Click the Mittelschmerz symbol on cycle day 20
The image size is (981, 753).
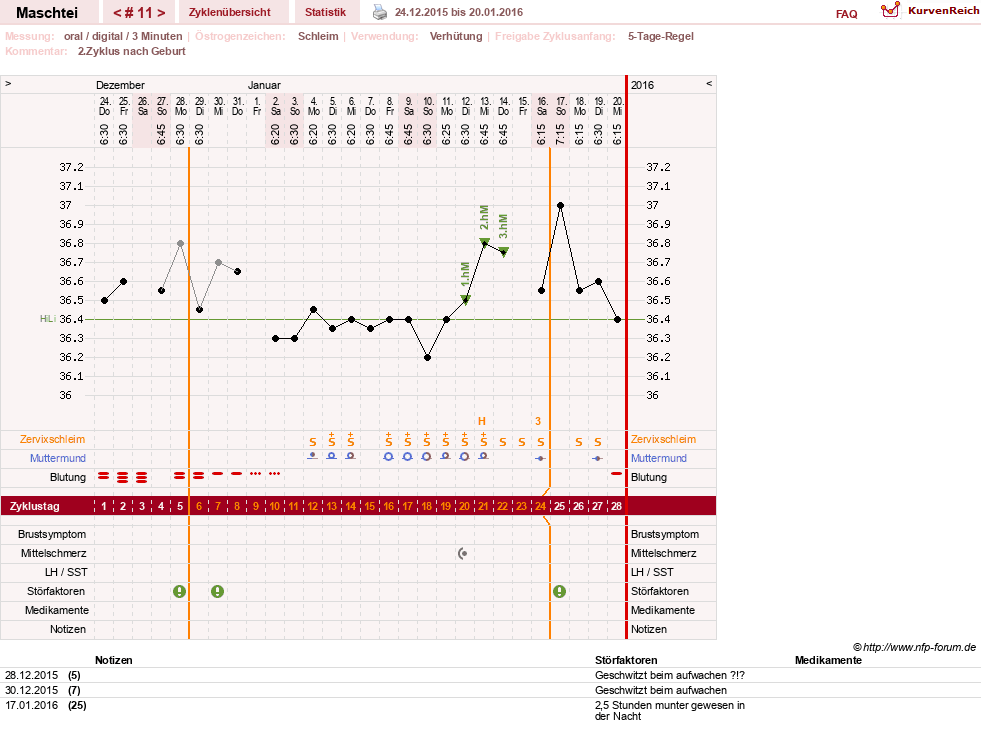tap(463, 553)
